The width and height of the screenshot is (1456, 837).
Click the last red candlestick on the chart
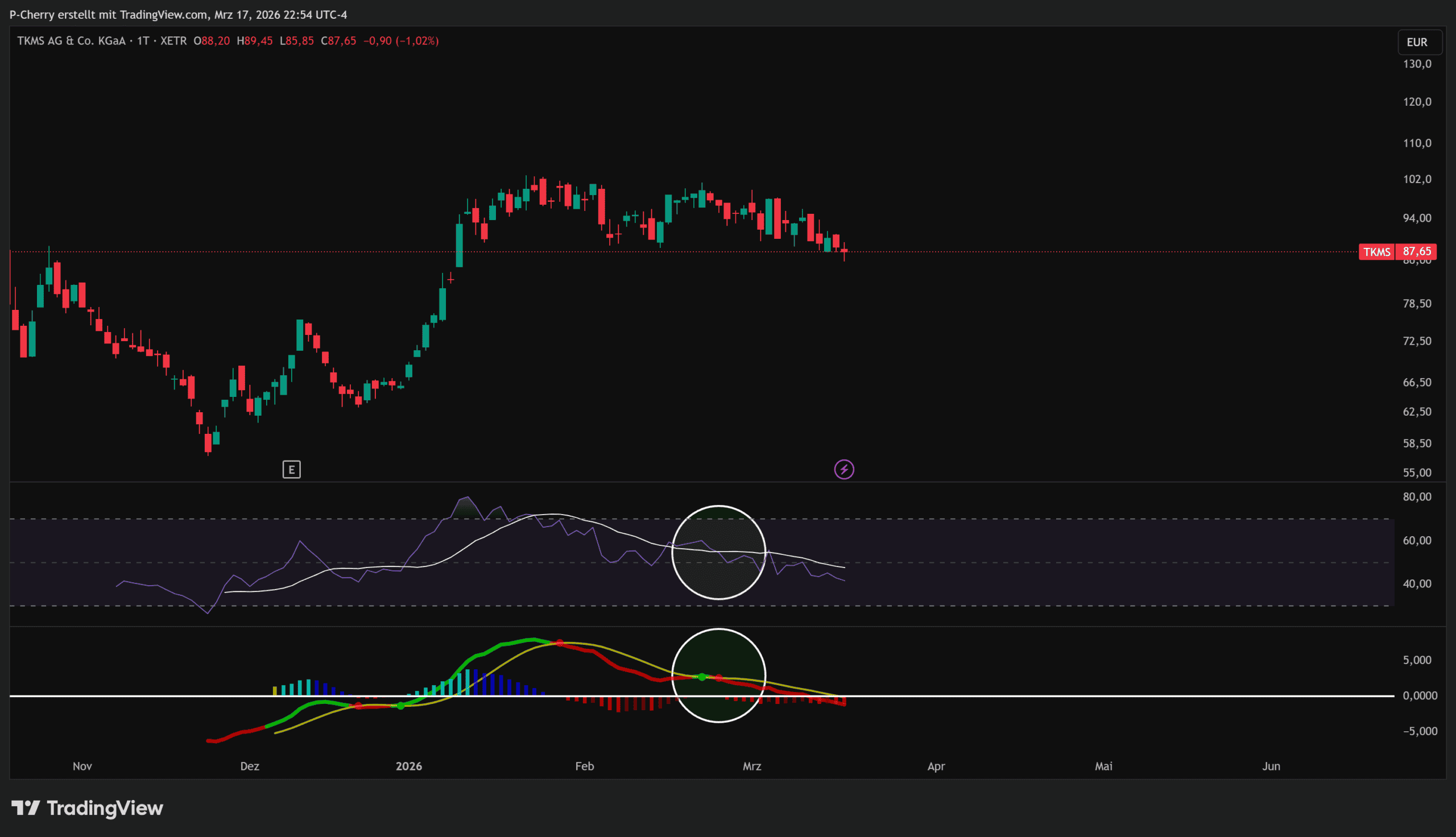[844, 251]
